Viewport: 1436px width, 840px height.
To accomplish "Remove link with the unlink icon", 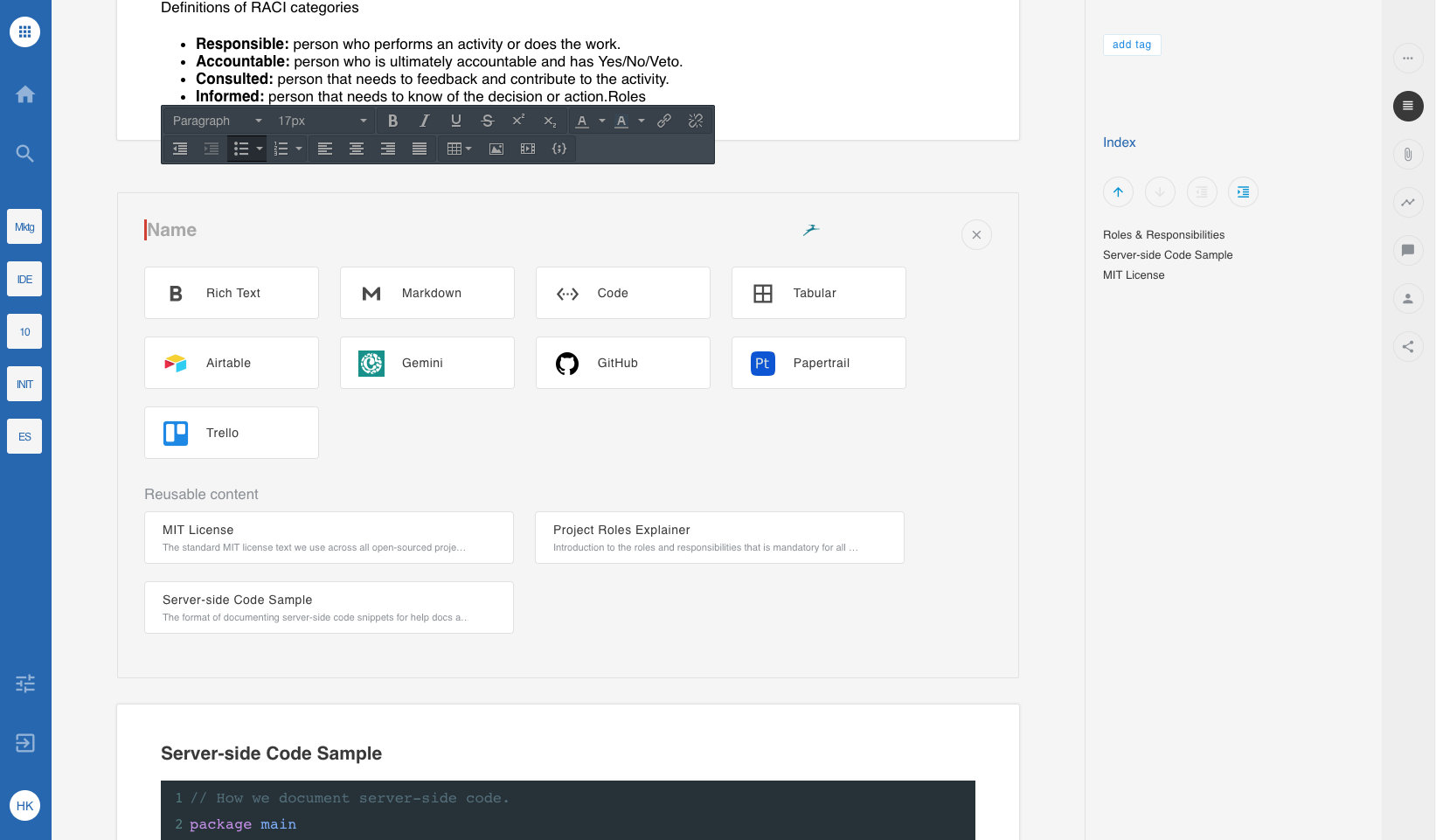I will [696, 121].
